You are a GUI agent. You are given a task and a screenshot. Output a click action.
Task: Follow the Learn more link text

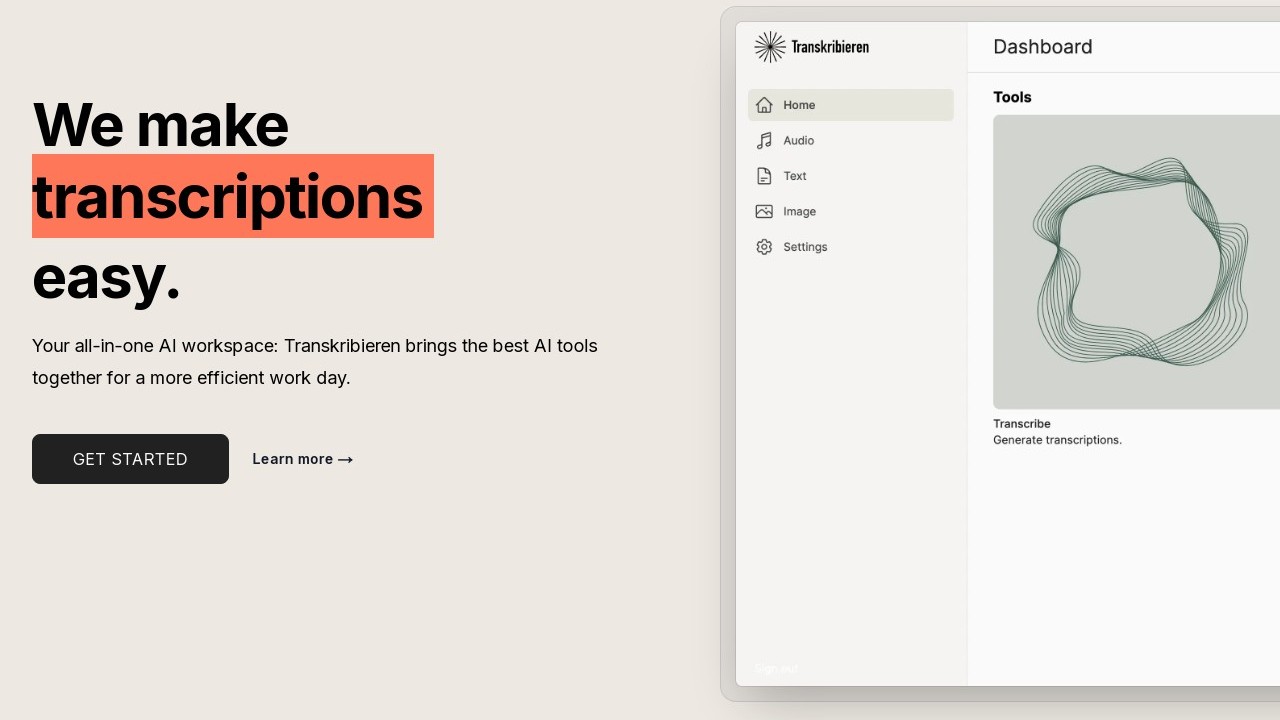[x=292, y=459]
